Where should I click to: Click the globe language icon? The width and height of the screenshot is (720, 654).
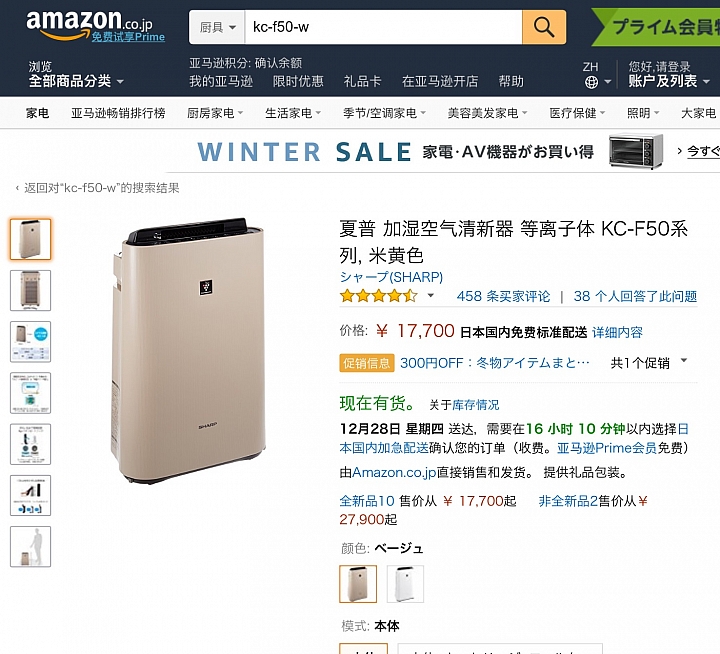point(591,82)
